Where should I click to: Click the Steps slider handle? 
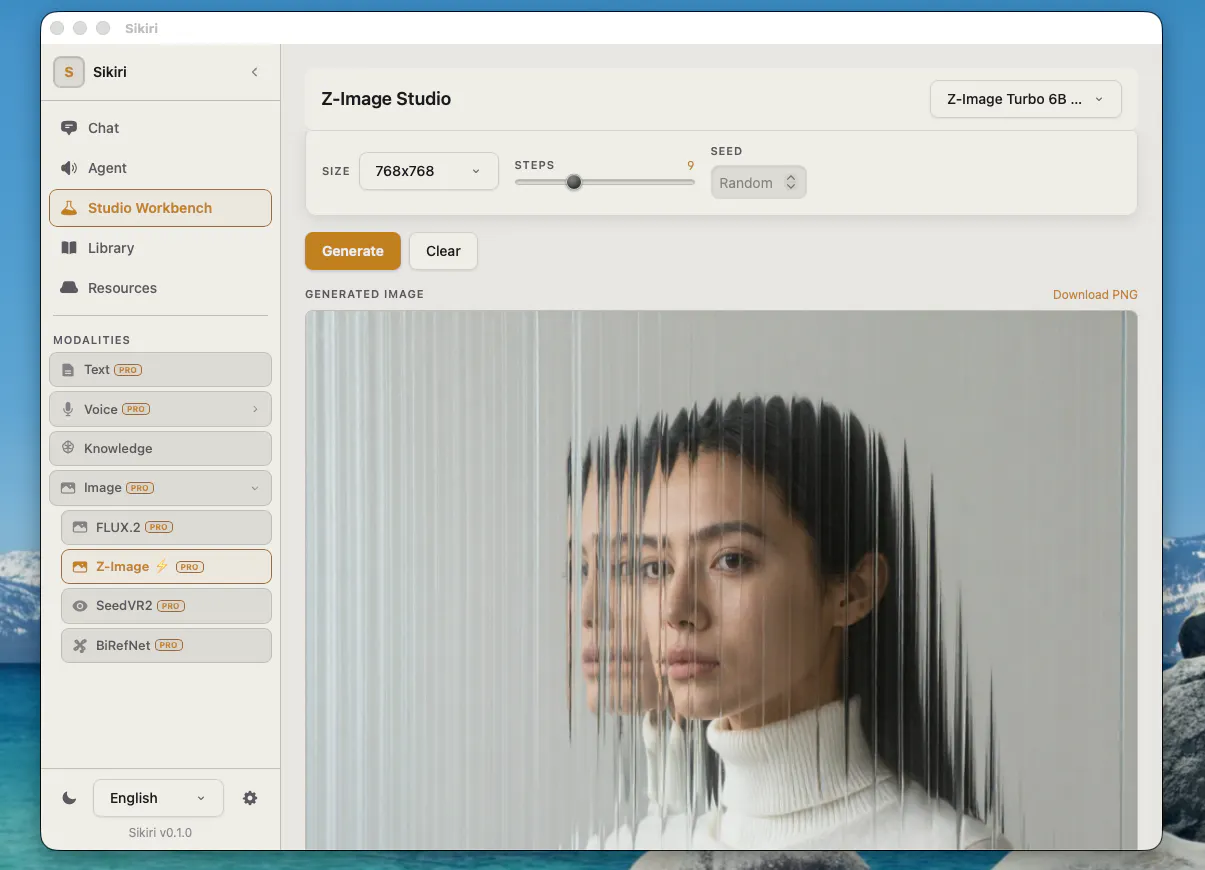tap(574, 182)
